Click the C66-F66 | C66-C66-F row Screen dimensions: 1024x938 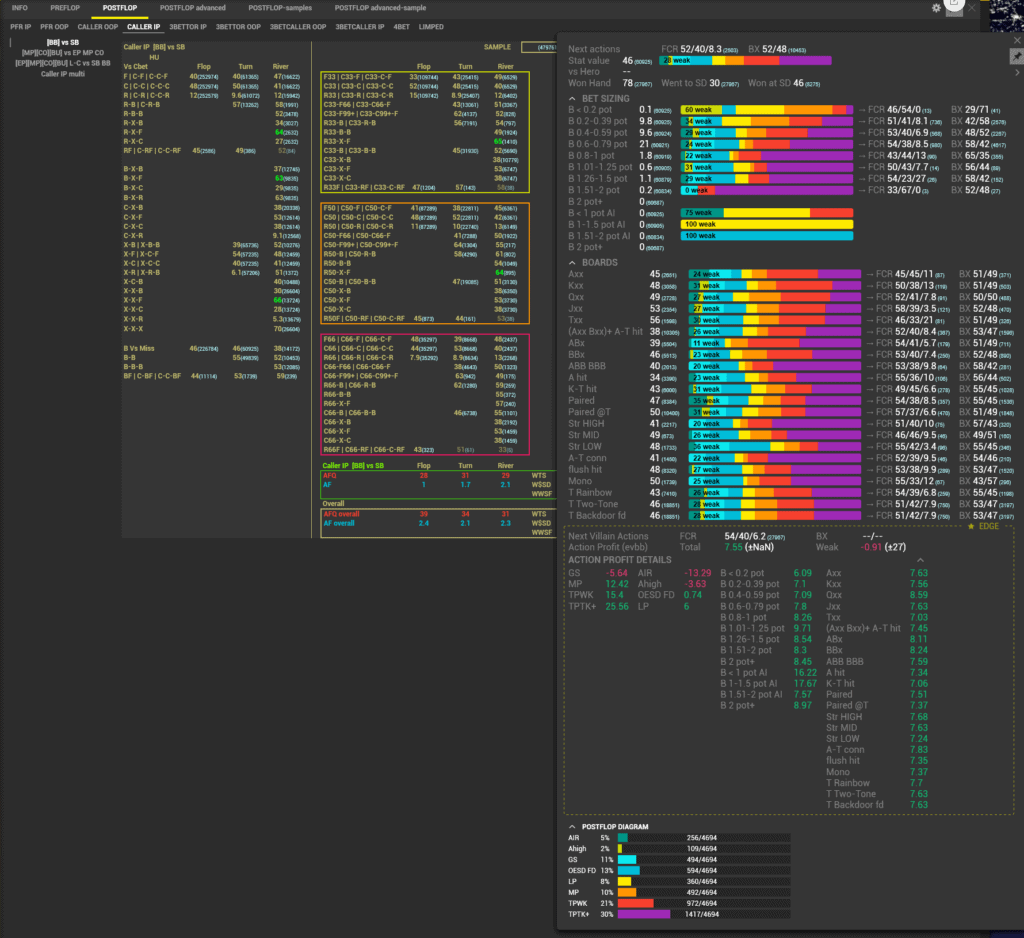(x=422, y=367)
